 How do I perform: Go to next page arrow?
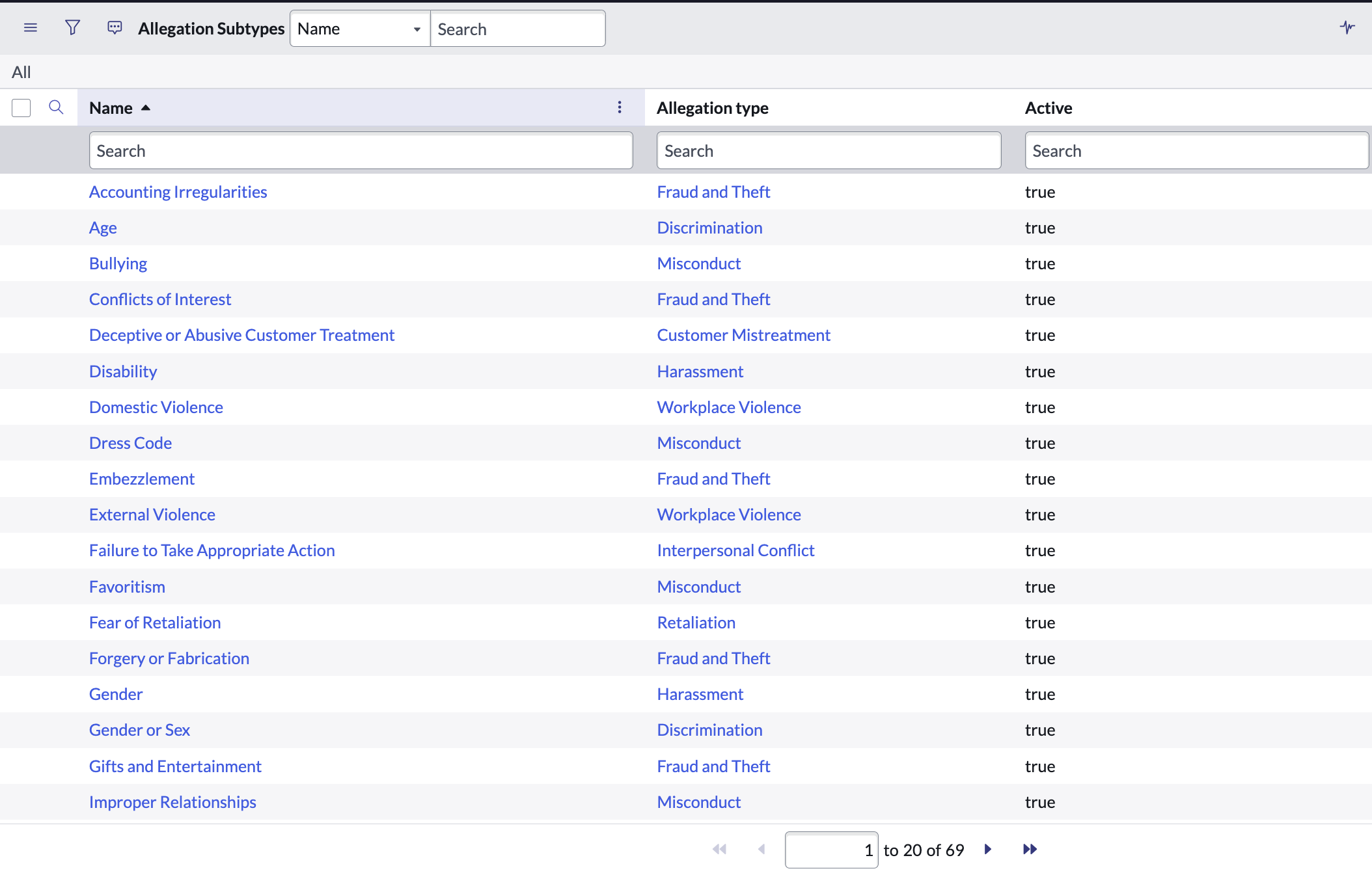988,849
